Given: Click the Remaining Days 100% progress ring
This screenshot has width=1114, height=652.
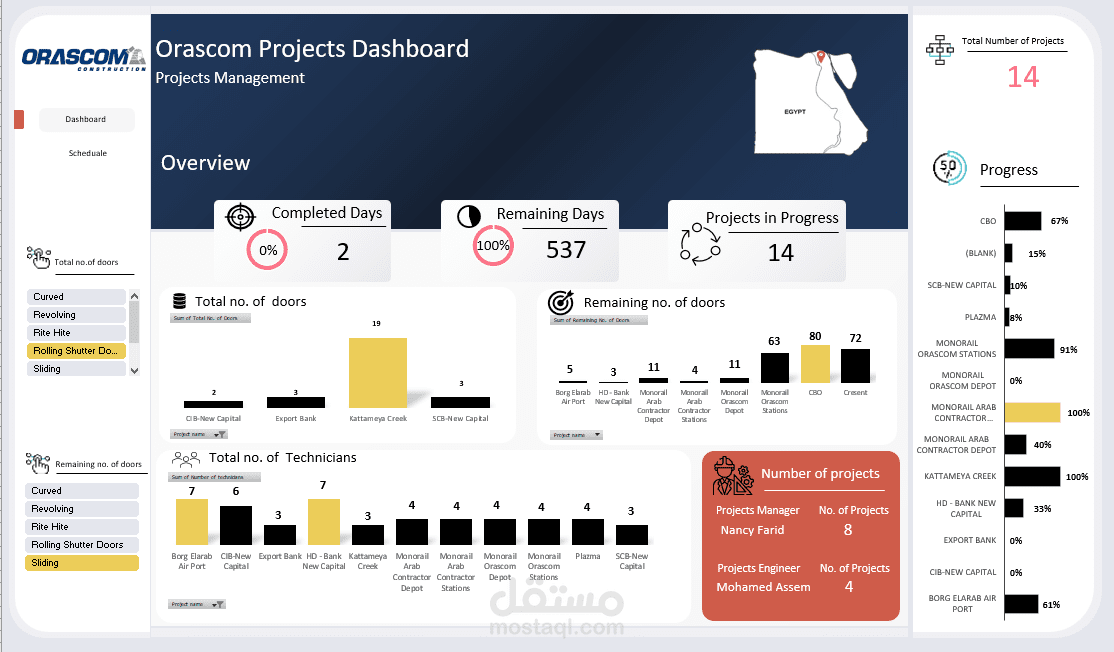Looking at the screenshot, I should click(493, 246).
